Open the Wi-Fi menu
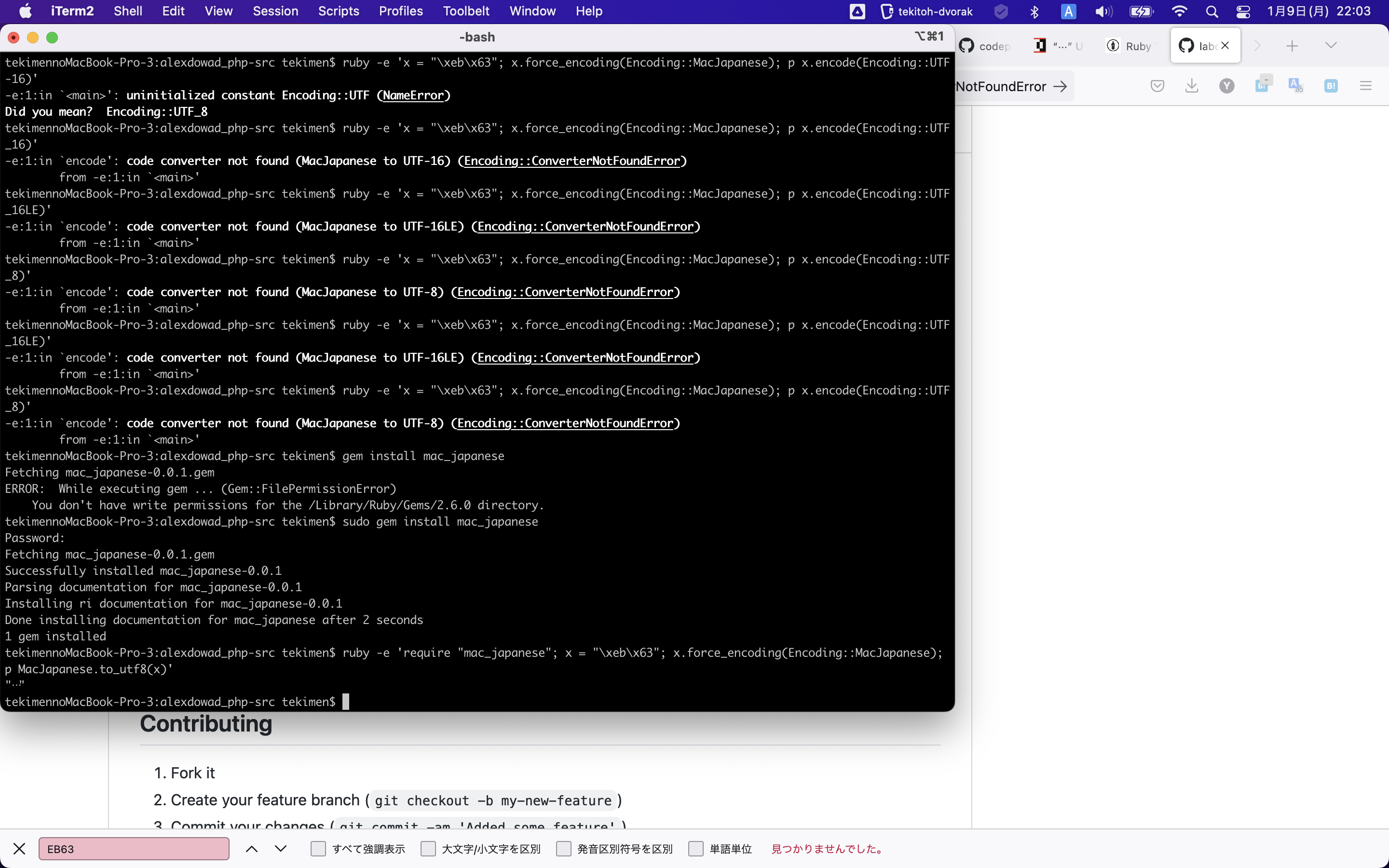The width and height of the screenshot is (1389, 868). coord(1180,12)
